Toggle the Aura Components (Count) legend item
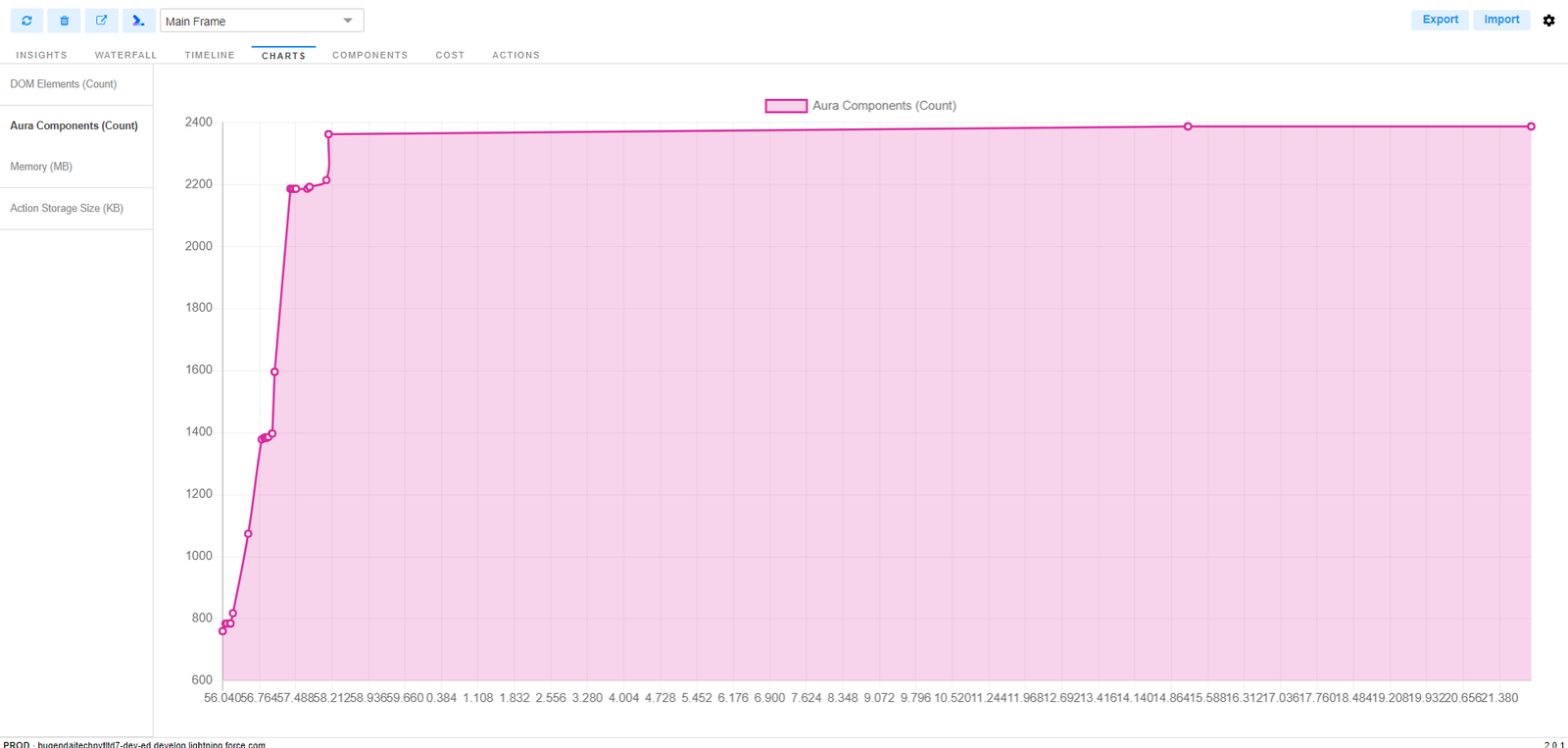This screenshot has width=1568, height=748. [859, 106]
